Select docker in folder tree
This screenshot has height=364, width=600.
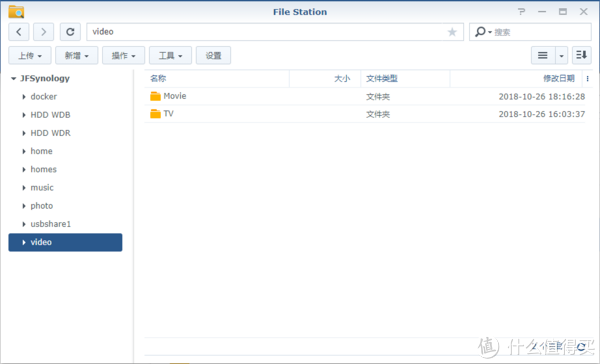click(x=44, y=97)
